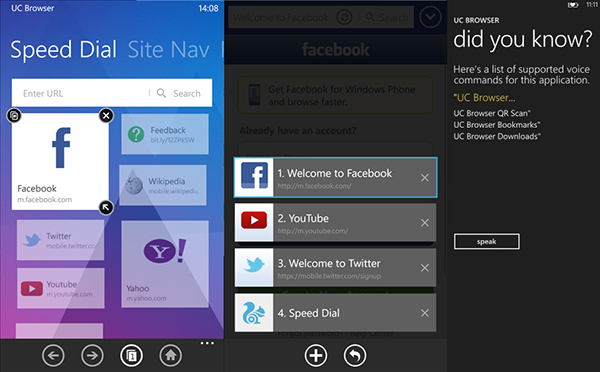Viewport: 600px width, 372px height.
Task: Open the Feedback speed dial tile
Action: [165, 134]
